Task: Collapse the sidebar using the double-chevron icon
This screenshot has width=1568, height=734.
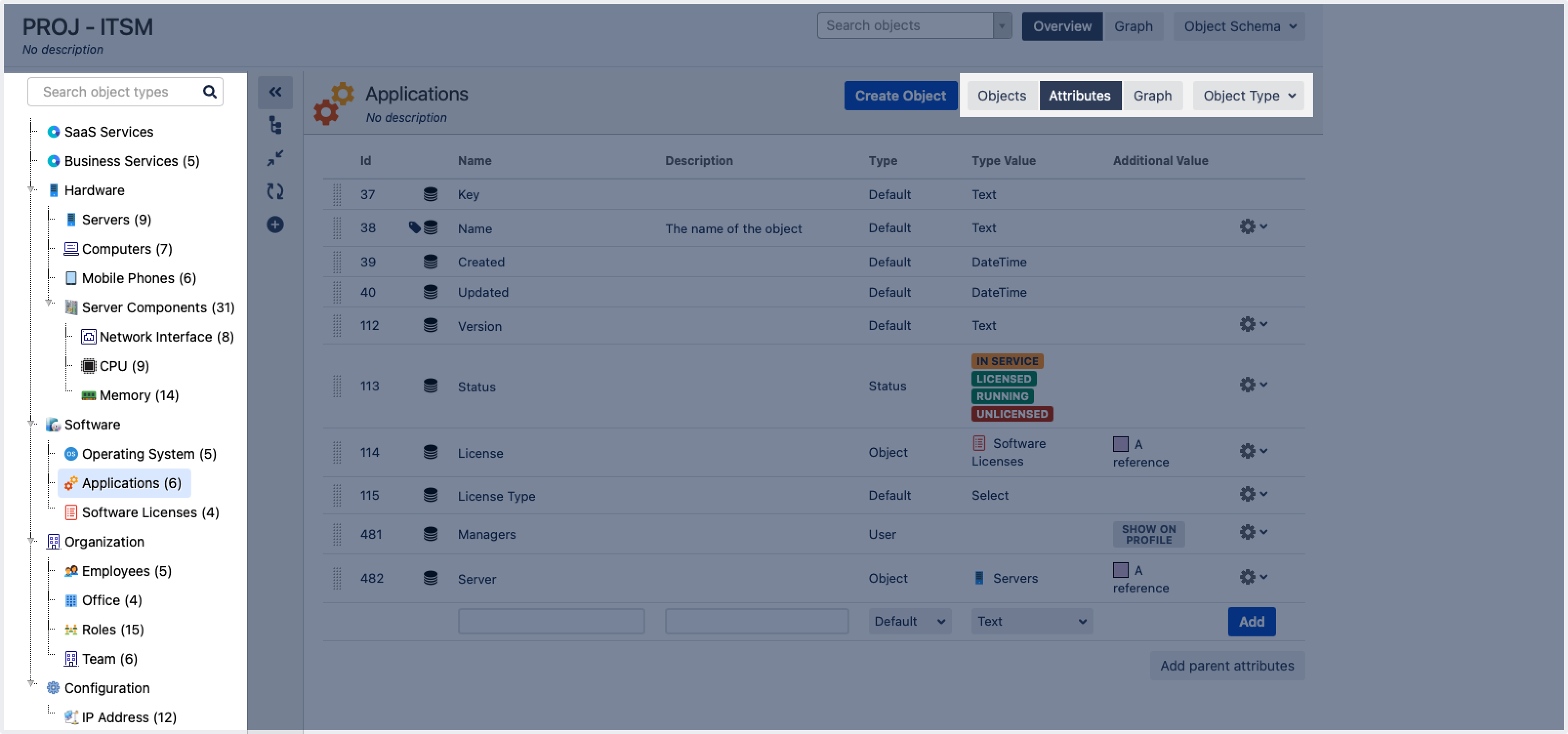Action: coord(275,92)
